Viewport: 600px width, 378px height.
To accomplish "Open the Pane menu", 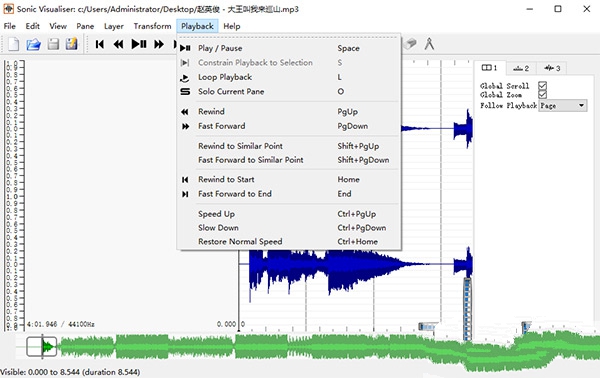I will point(85,26).
